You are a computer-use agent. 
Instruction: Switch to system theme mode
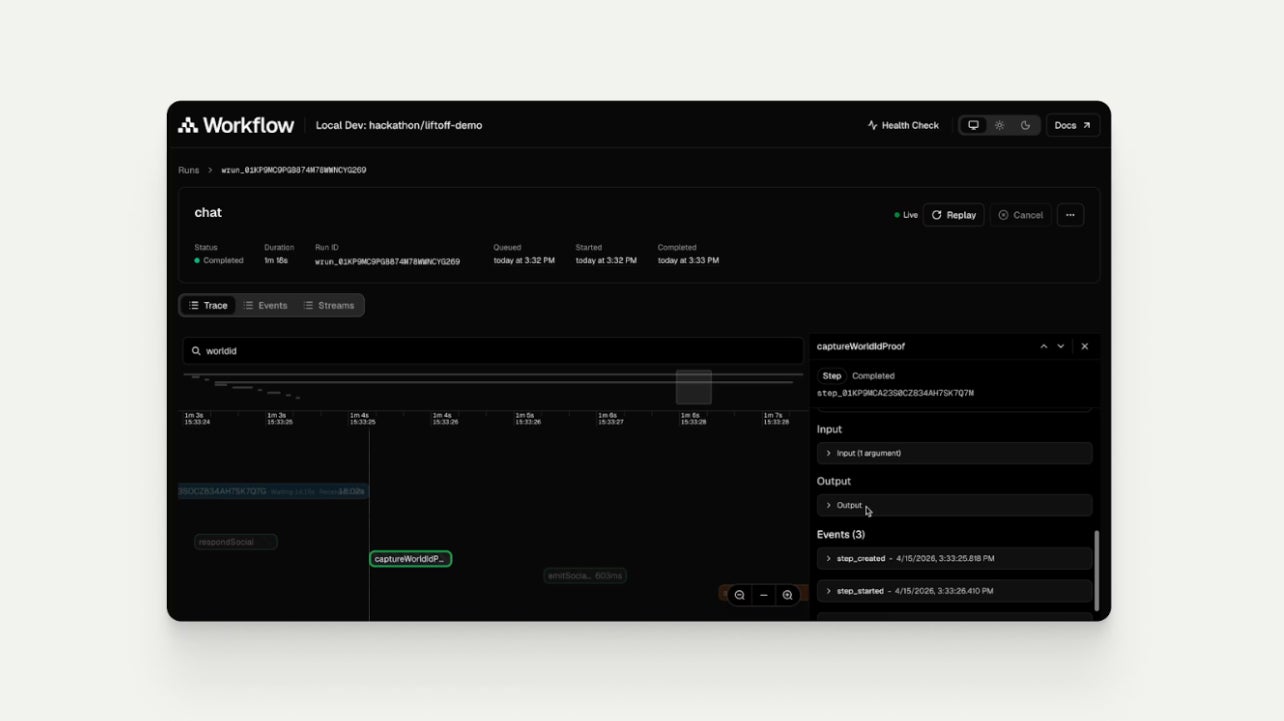tap(973, 125)
